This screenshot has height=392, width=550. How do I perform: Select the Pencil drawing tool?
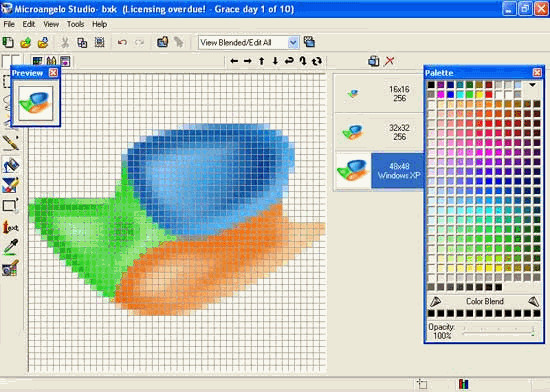[10, 143]
